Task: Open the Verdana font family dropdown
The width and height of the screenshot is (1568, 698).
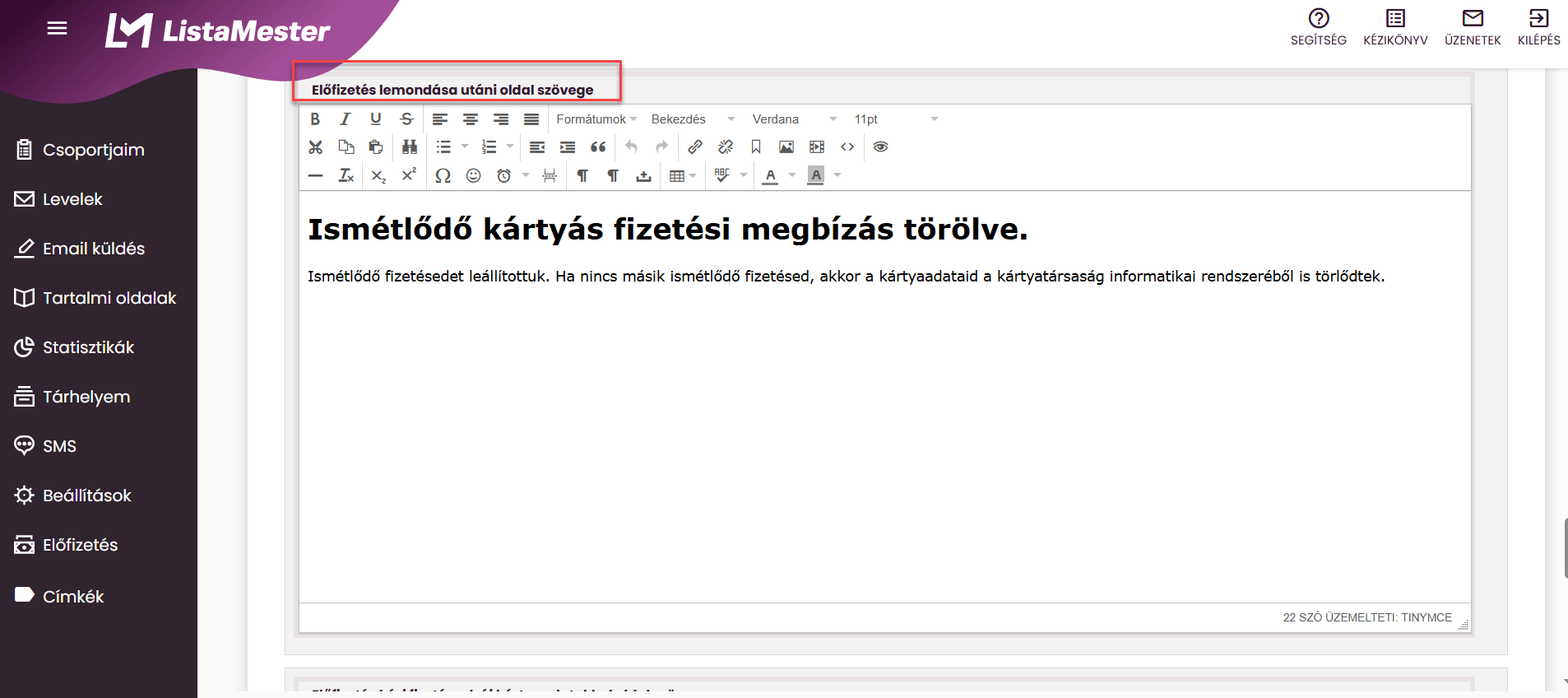Action: [795, 119]
